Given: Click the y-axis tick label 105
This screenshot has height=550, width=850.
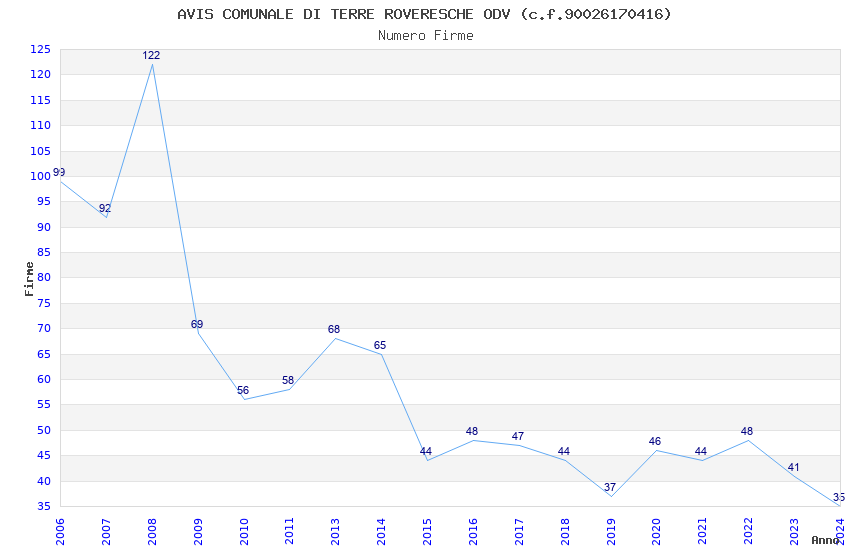Looking at the screenshot, I should 41,151.
